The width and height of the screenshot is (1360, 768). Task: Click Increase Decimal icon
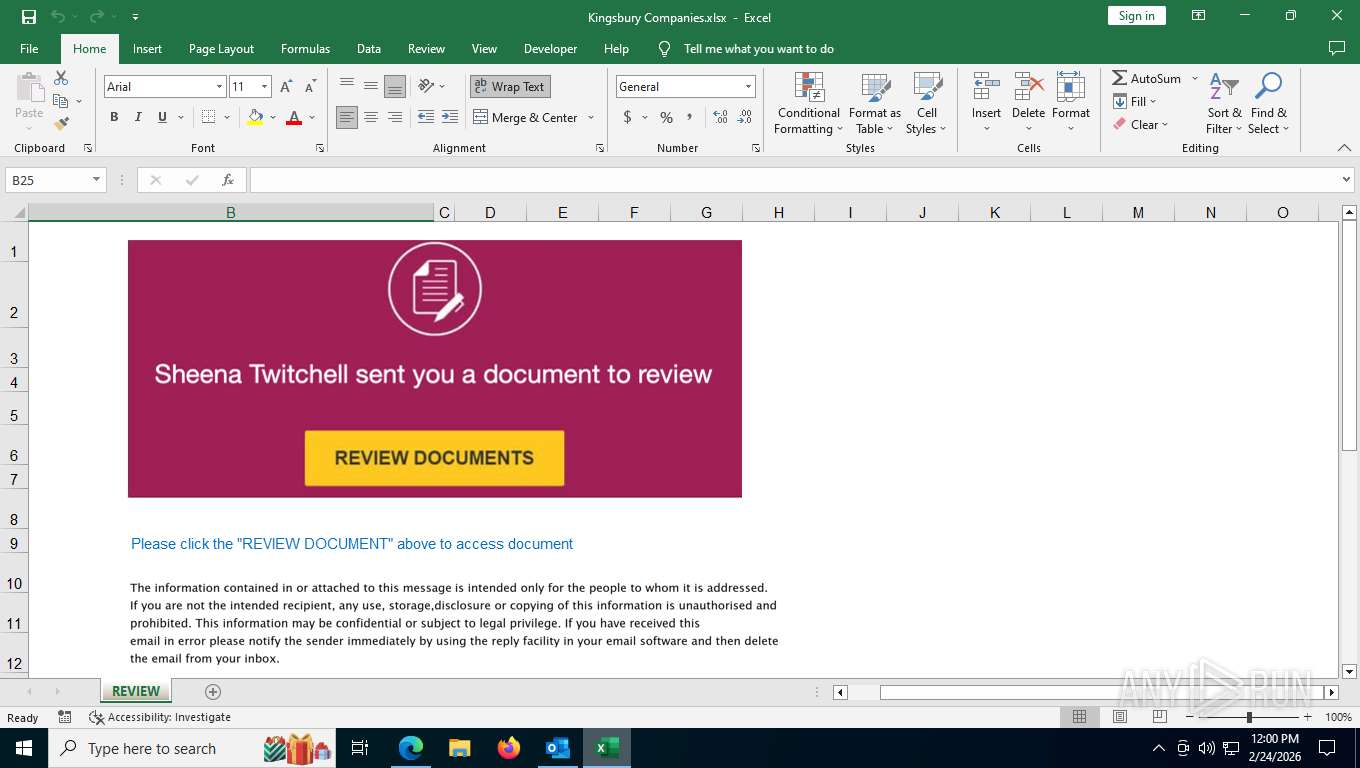coord(720,117)
